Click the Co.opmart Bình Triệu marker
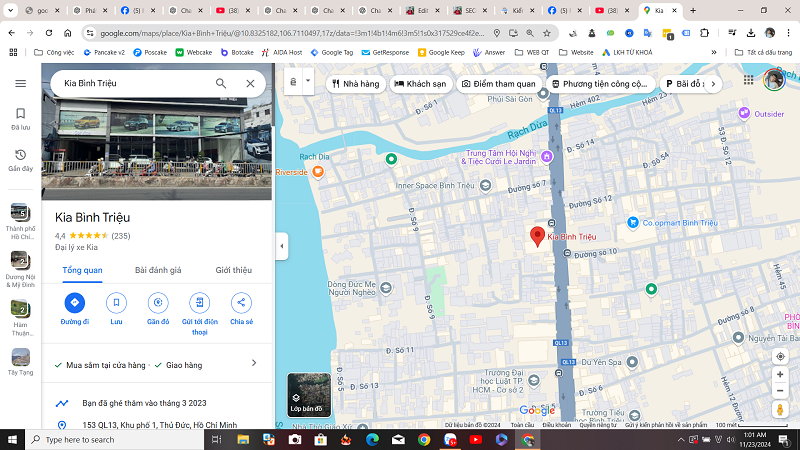 point(633,222)
